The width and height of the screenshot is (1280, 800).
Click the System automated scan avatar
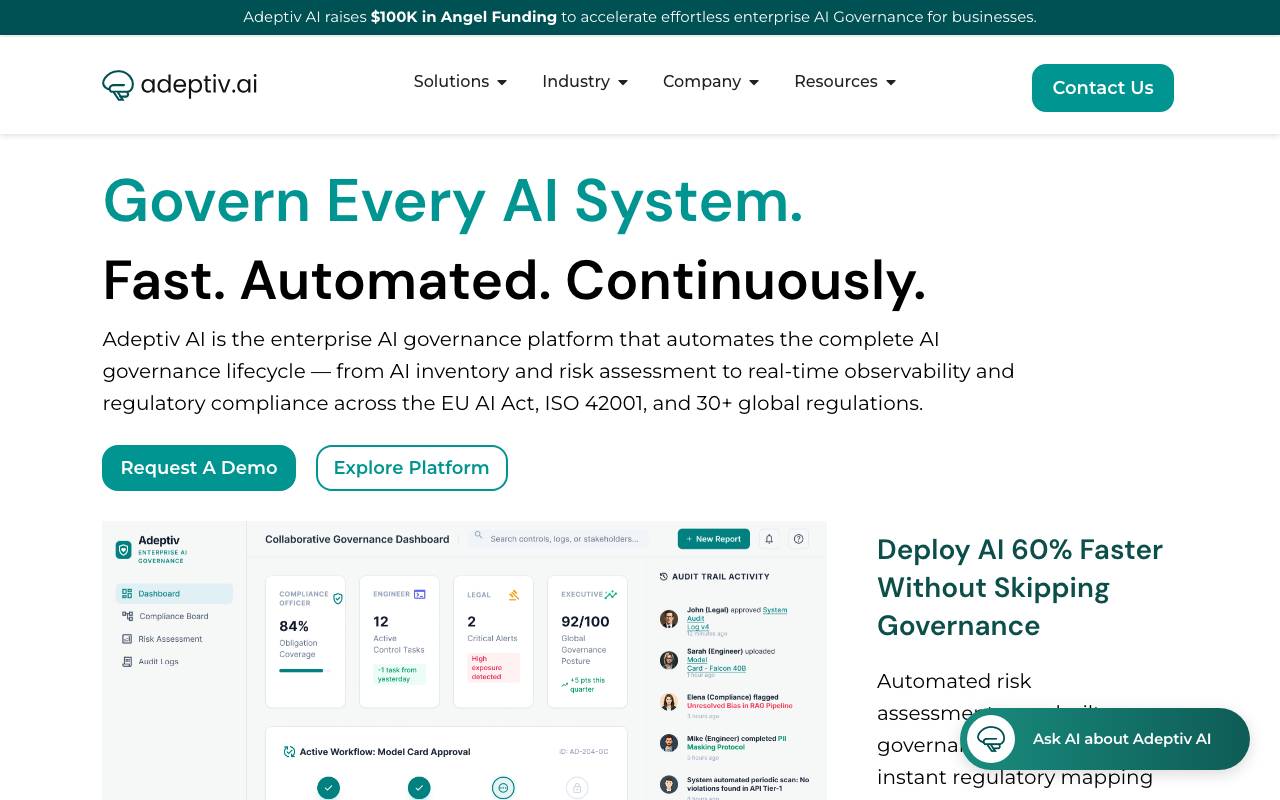point(669,785)
